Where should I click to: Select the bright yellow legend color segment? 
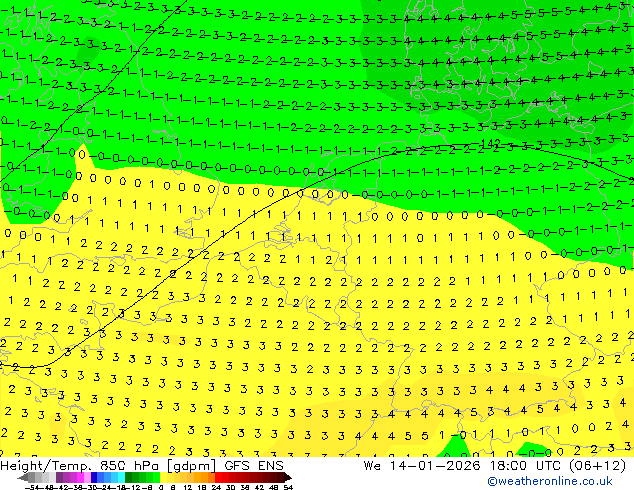(x=163, y=477)
